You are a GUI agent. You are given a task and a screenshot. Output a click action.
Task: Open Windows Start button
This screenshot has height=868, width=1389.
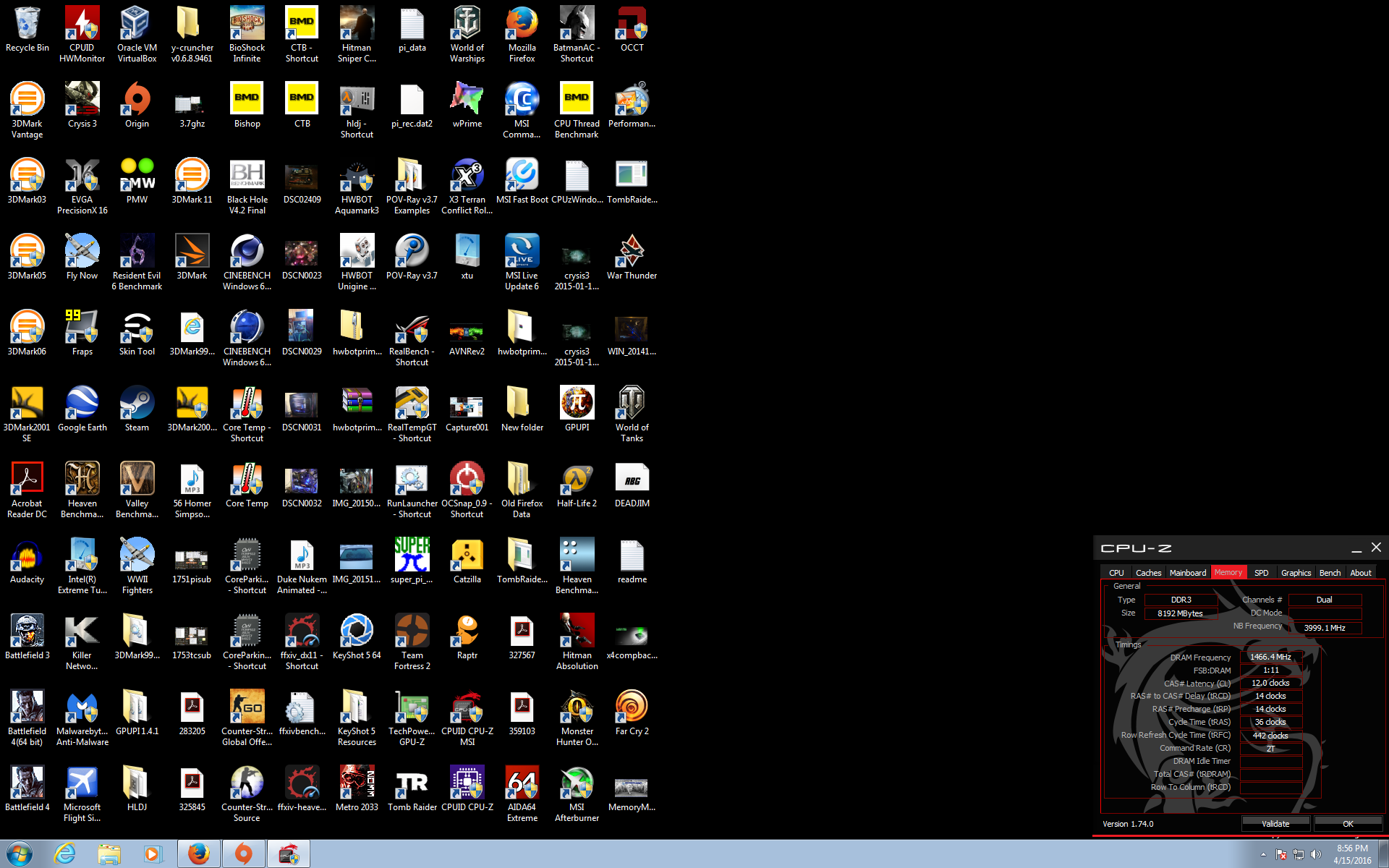pos(19,854)
